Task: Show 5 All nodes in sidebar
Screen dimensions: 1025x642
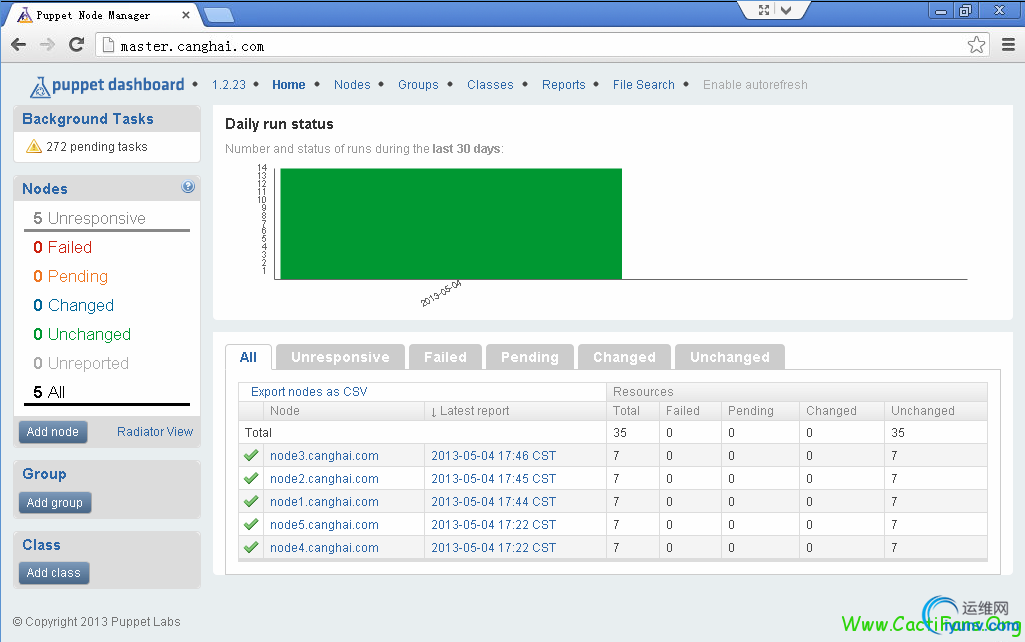Action: [49, 392]
